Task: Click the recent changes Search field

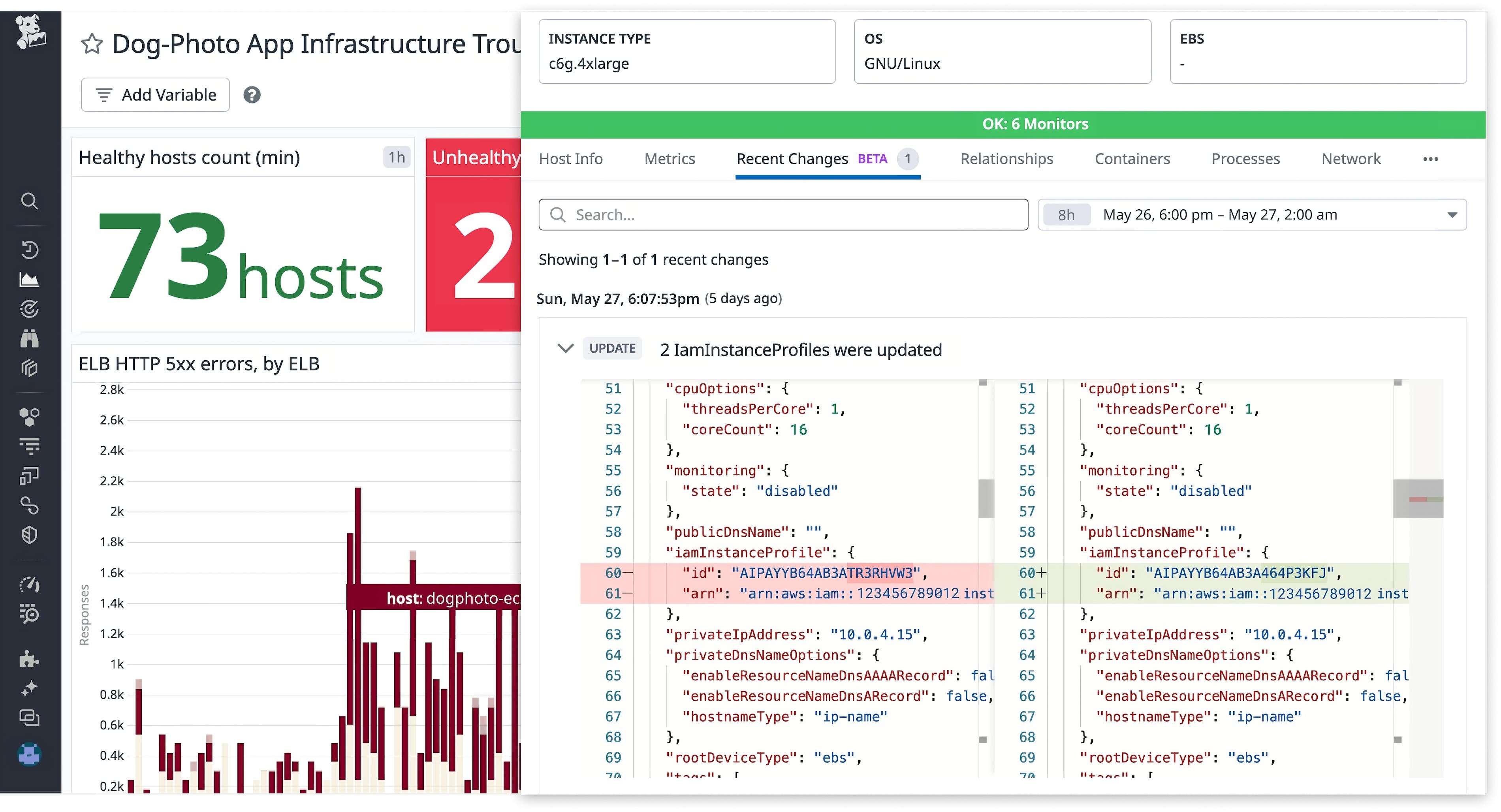Action: click(x=784, y=215)
